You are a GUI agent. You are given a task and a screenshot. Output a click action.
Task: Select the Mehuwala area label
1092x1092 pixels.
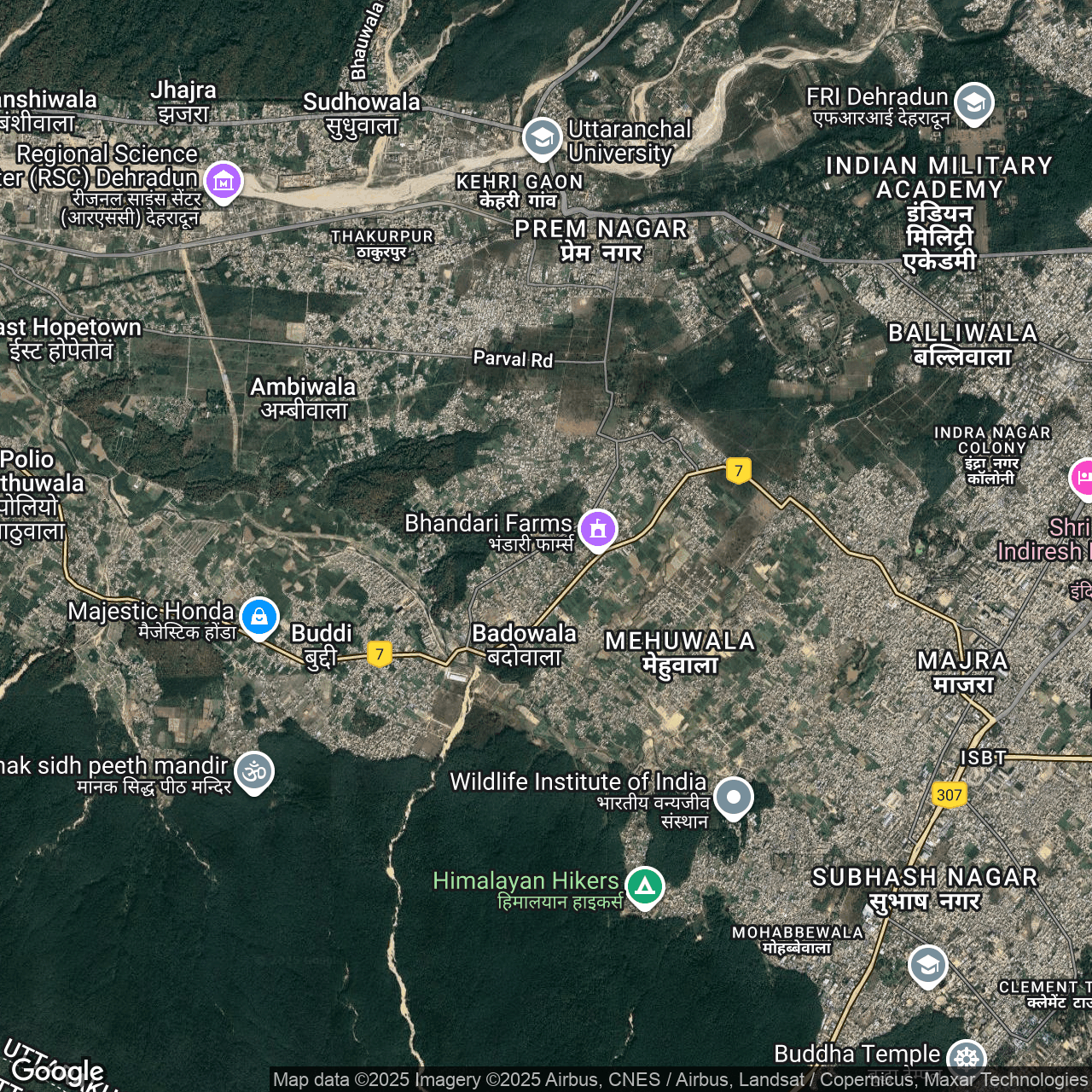pos(680,653)
